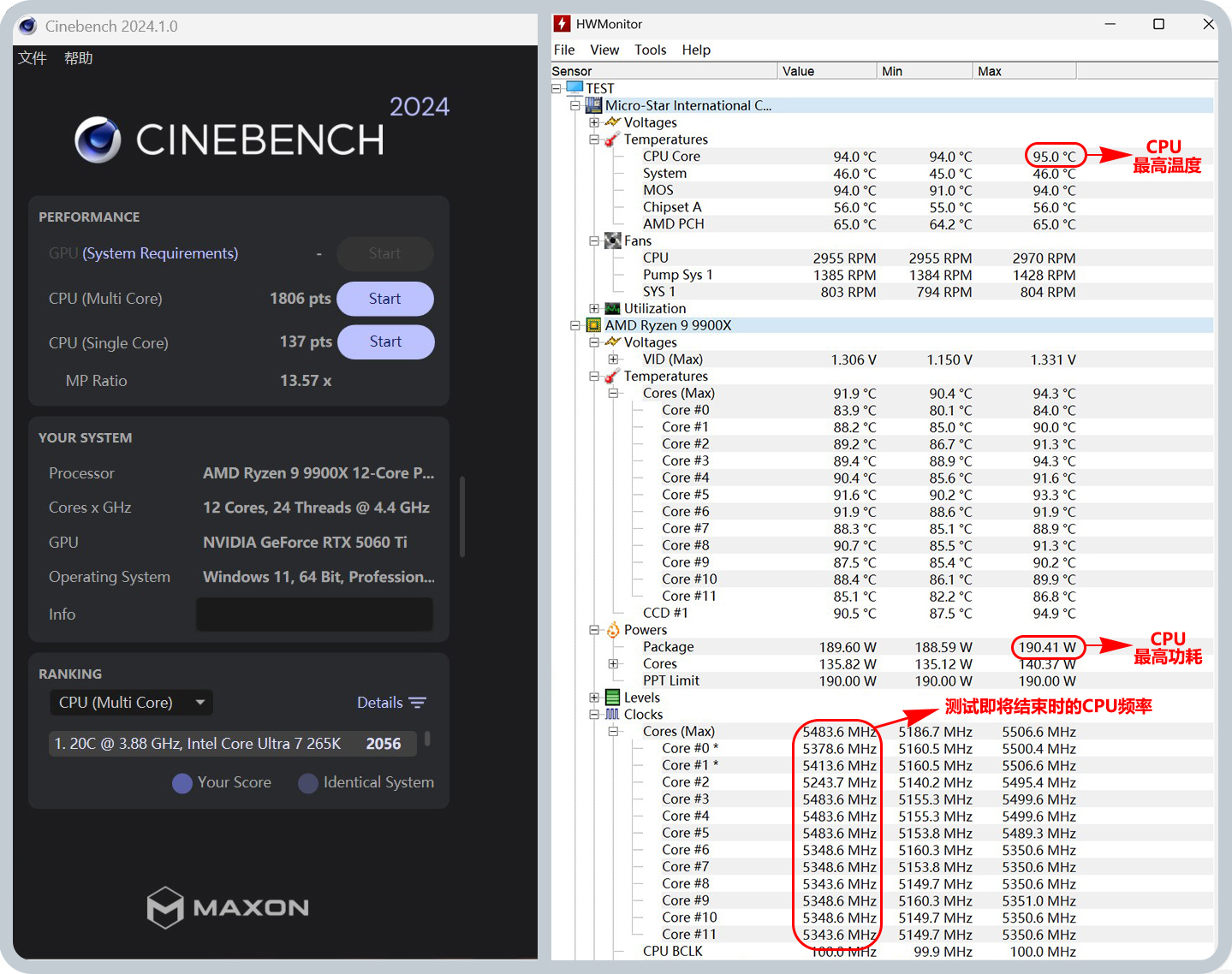Click the Utilization icon in HWMonitor
Screen dimensions: 1232x974
(x=612, y=308)
